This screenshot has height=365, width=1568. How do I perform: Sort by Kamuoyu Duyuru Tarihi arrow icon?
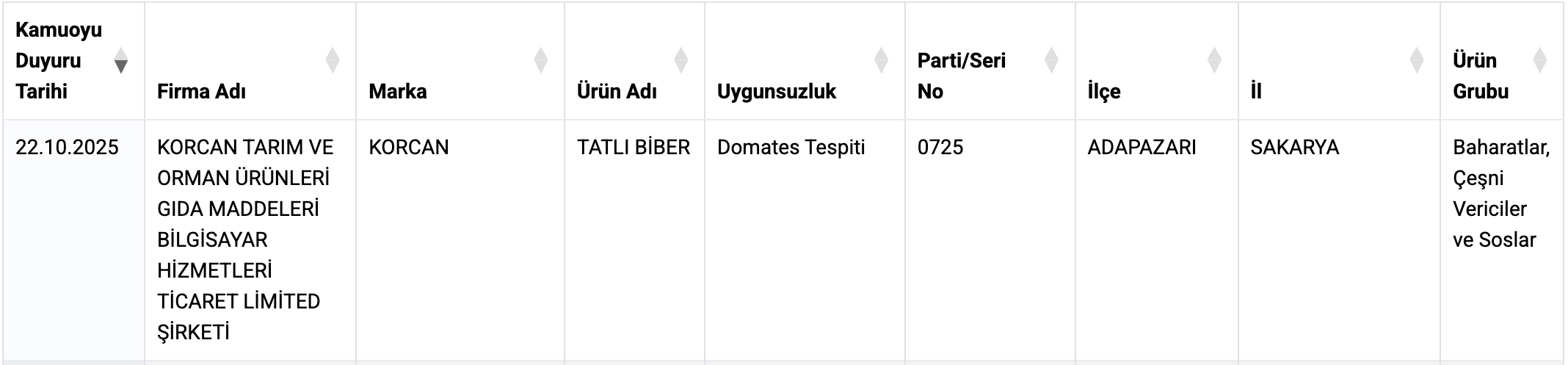pos(121,60)
